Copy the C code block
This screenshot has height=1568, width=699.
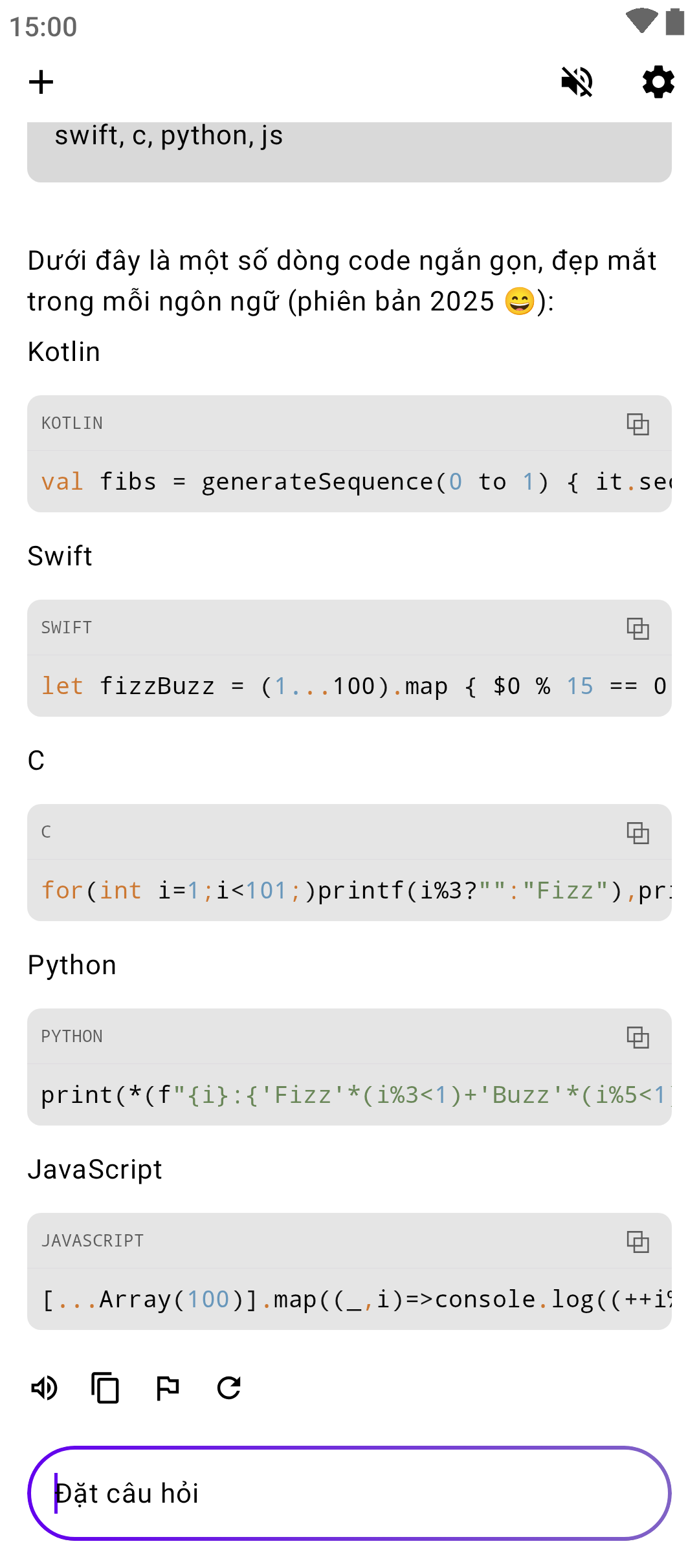point(638,833)
